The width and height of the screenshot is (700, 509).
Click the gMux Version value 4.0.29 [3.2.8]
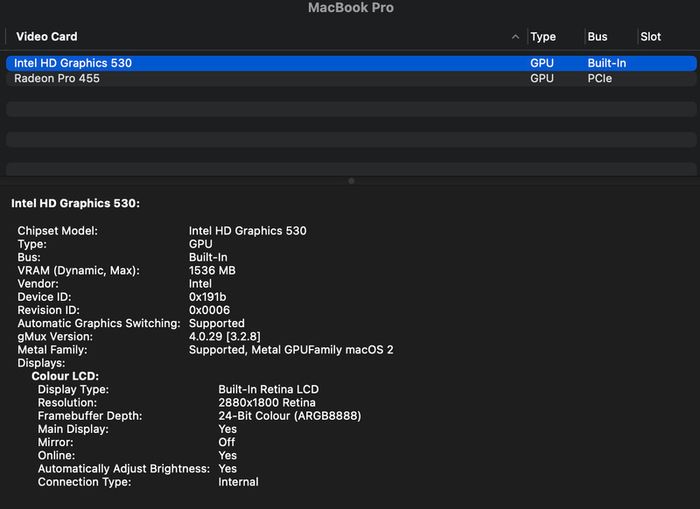pyautogui.click(x=225, y=336)
